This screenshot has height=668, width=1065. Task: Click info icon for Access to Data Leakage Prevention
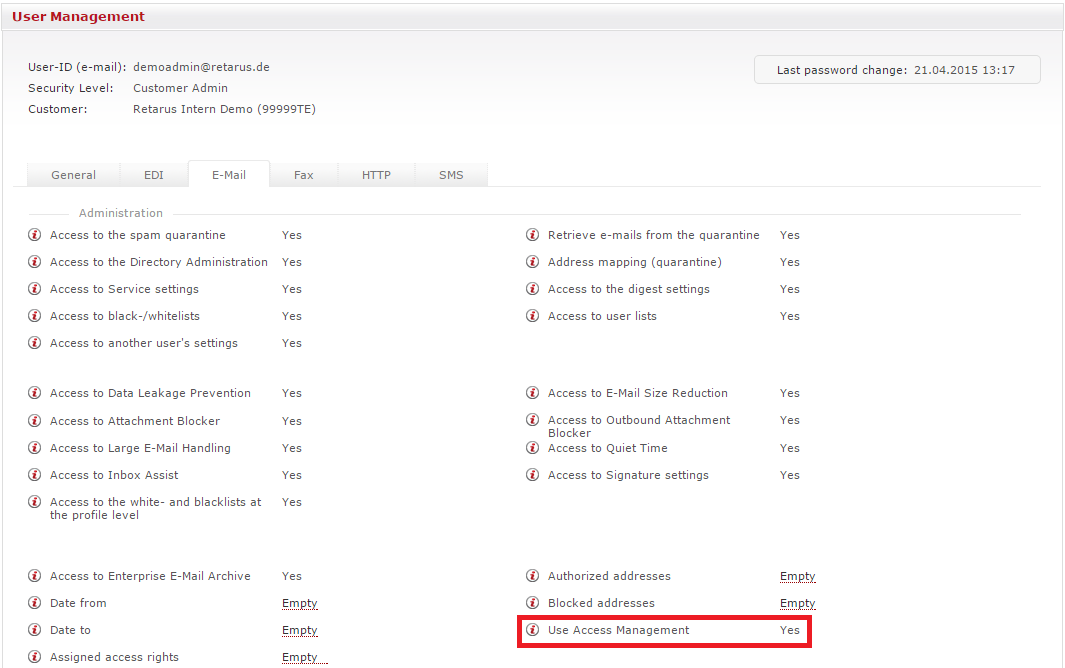point(35,393)
